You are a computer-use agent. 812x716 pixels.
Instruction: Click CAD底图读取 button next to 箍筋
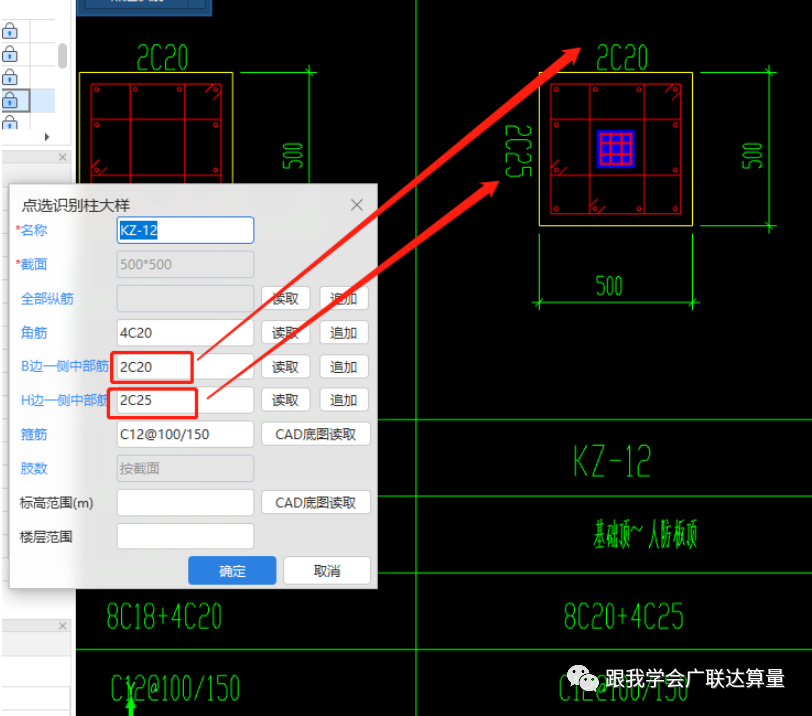316,434
